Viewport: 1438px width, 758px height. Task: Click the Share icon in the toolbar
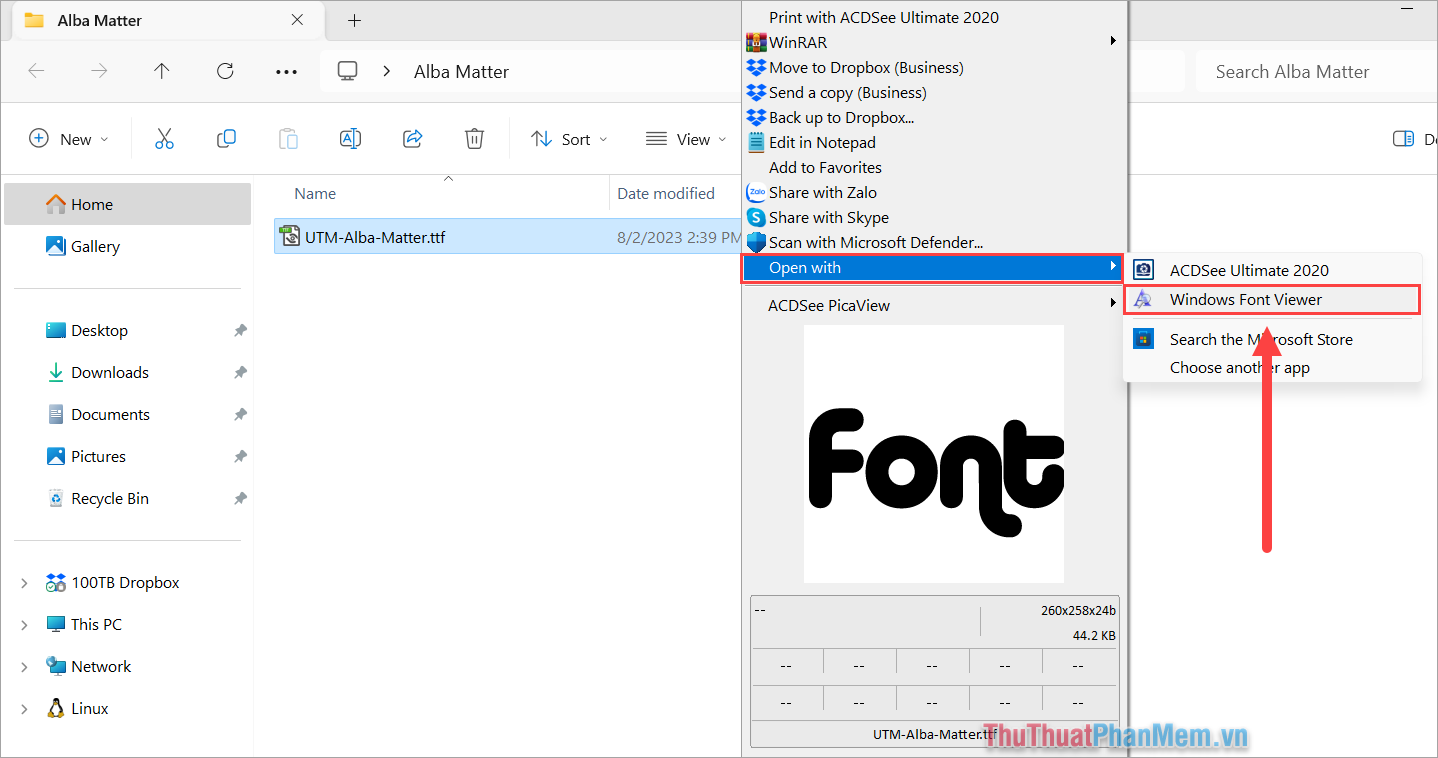(412, 139)
